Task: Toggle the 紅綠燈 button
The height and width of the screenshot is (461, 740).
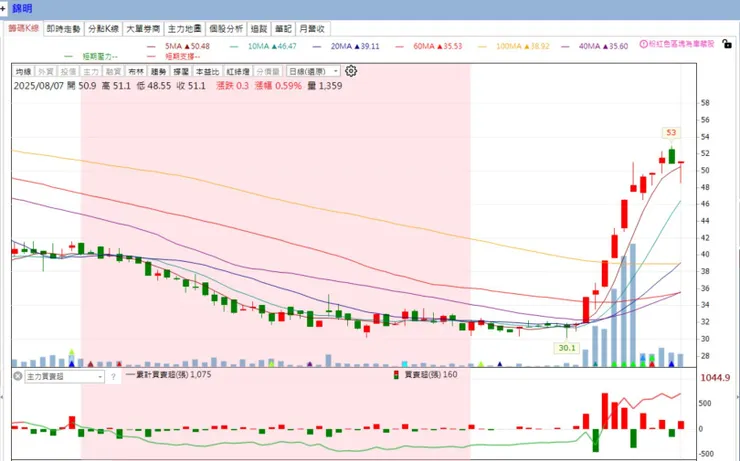Action: 237,72
